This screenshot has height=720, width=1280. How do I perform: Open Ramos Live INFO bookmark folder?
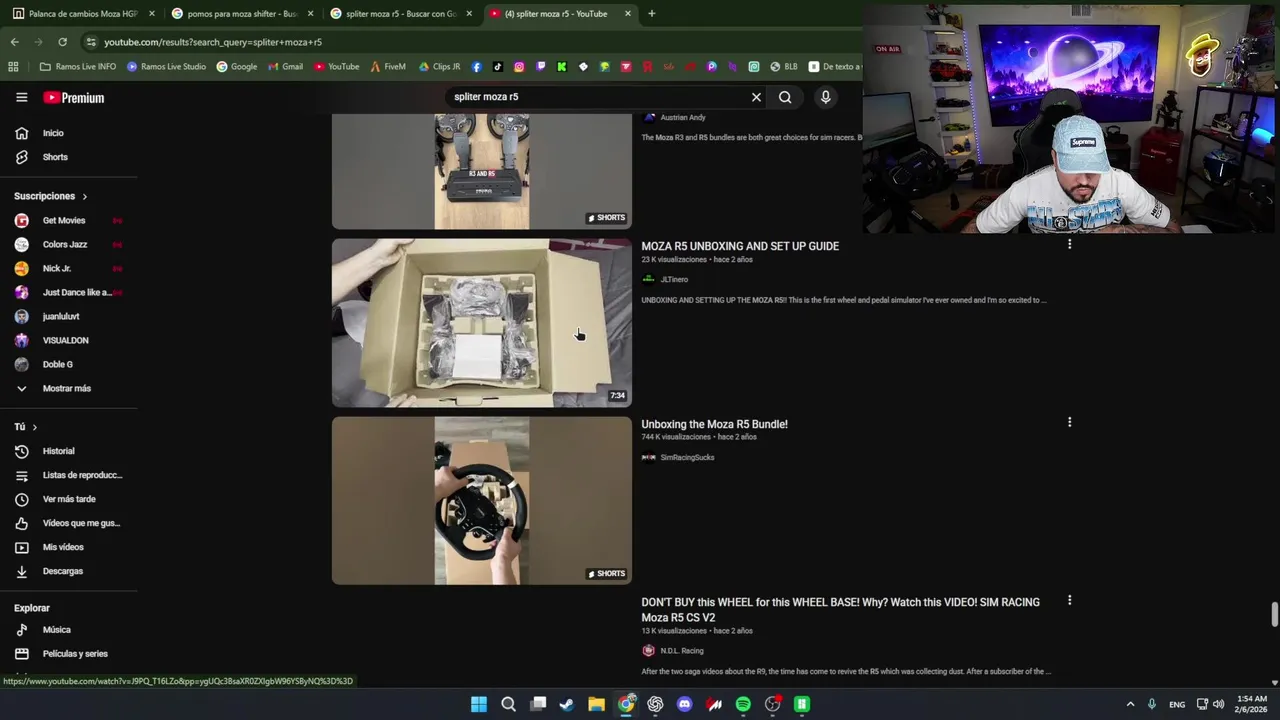tap(78, 67)
